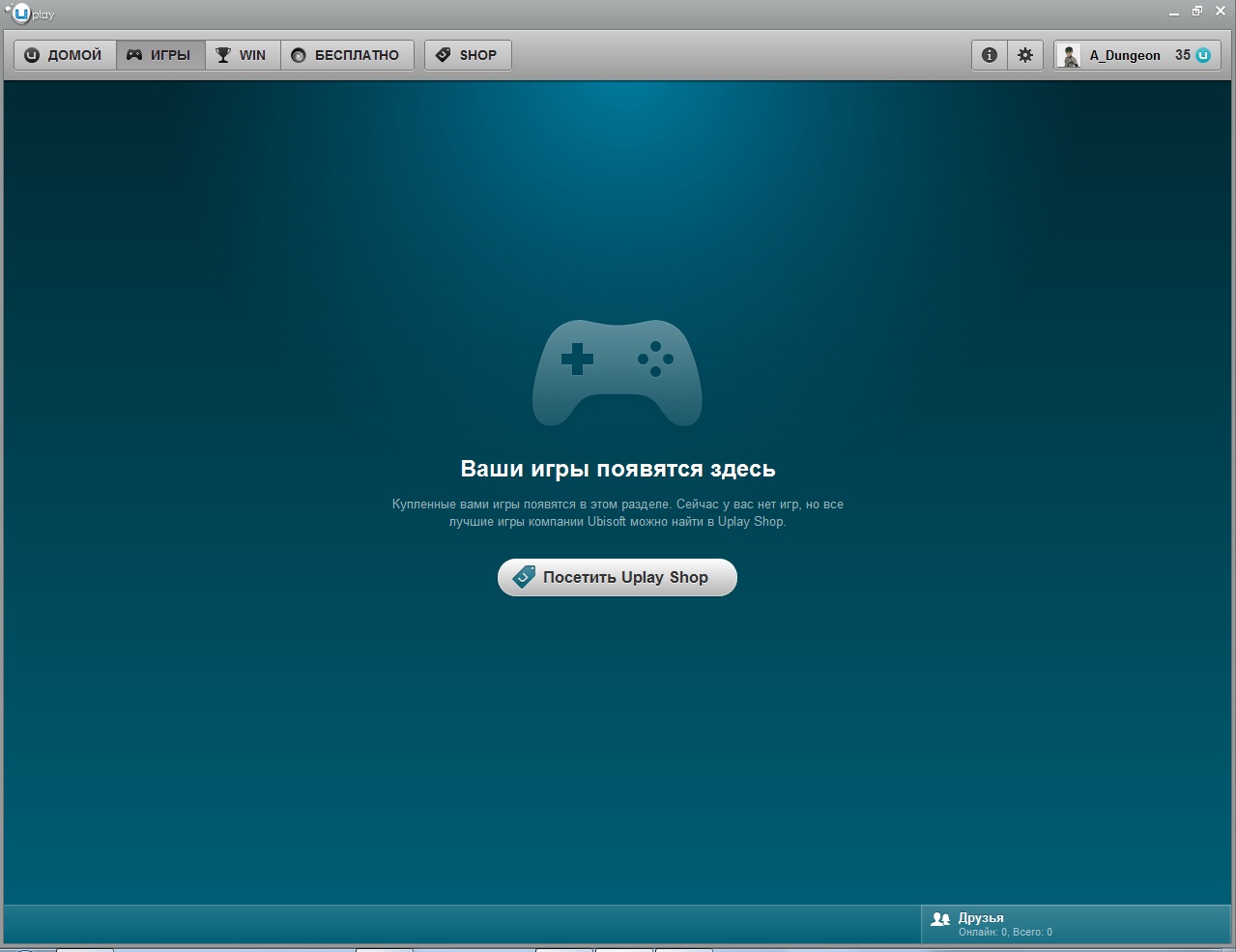
Task: Switch to the WIN rewards tab
Action: (243, 55)
